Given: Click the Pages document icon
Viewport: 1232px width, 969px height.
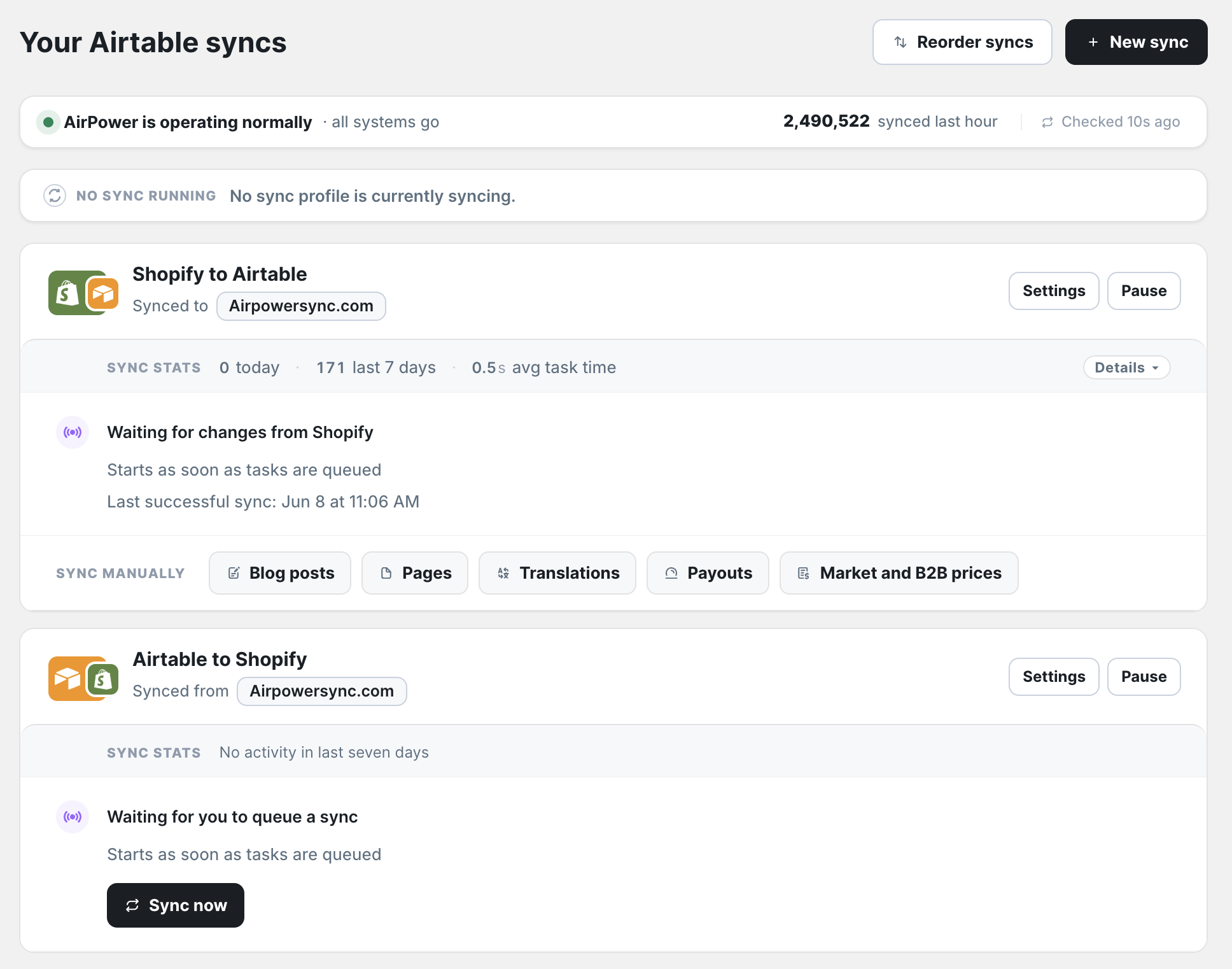Looking at the screenshot, I should (386, 573).
